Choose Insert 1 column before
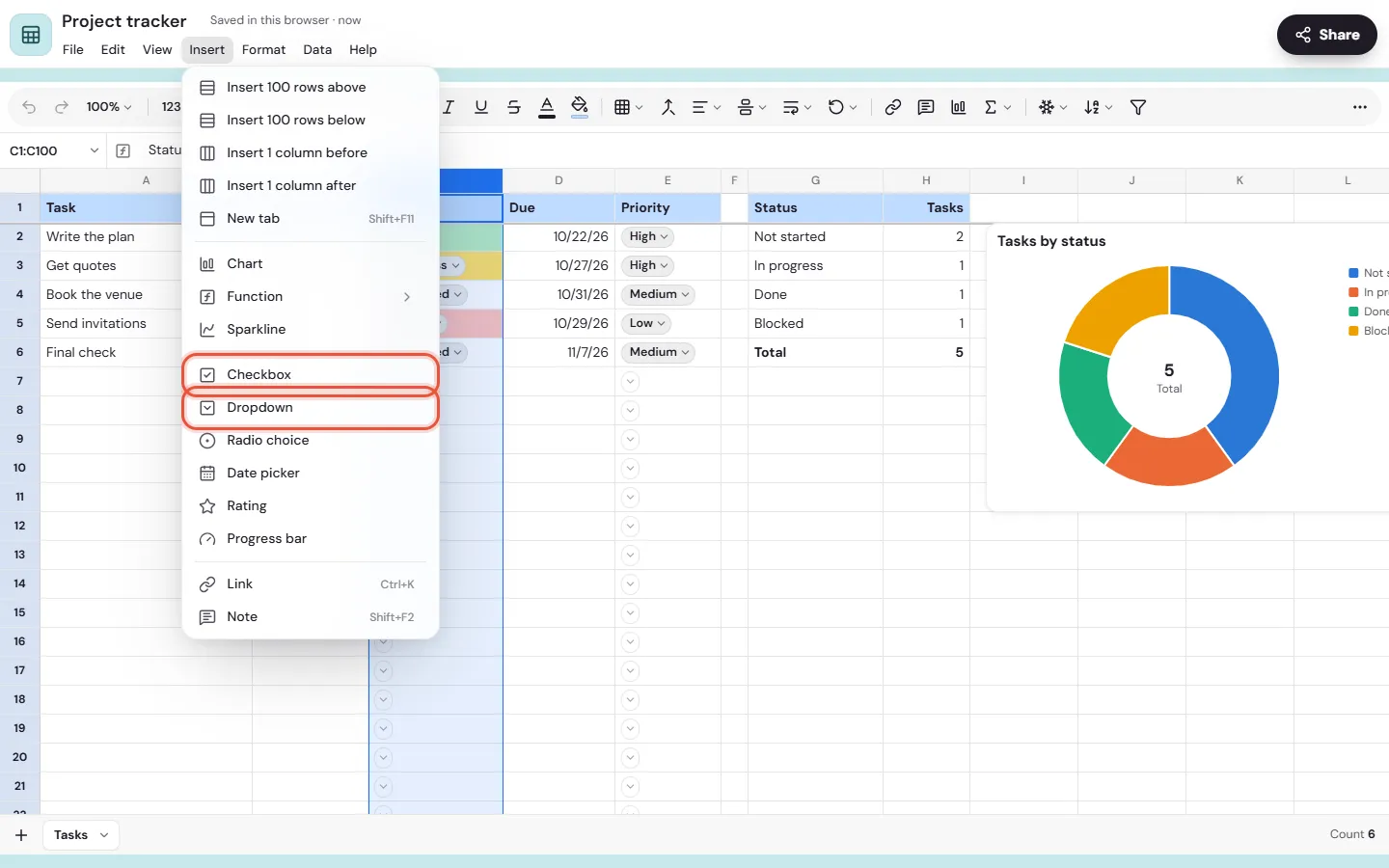 (x=311, y=152)
